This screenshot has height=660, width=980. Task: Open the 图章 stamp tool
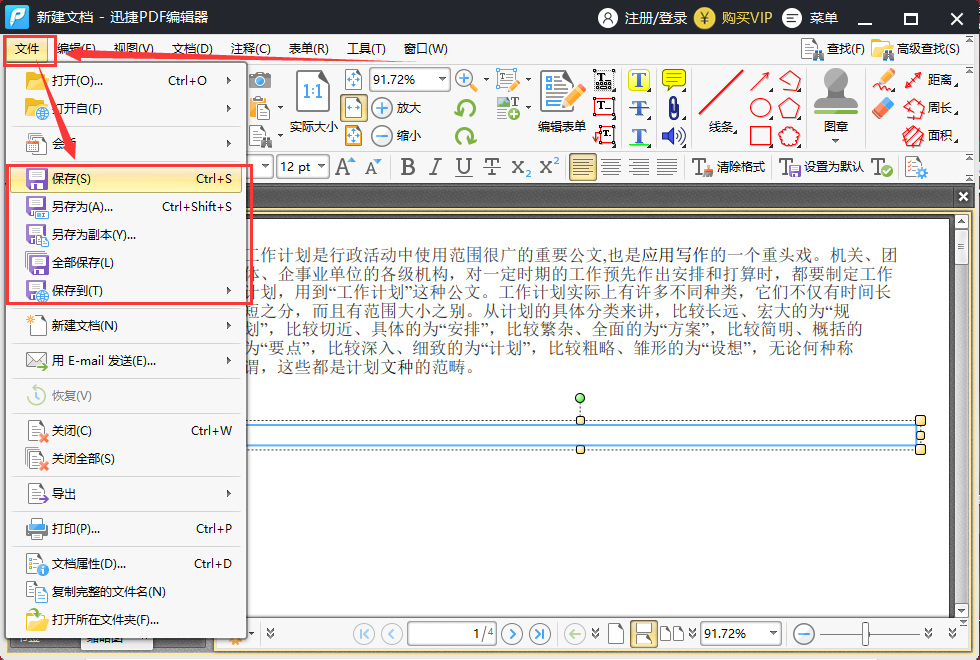pos(836,105)
